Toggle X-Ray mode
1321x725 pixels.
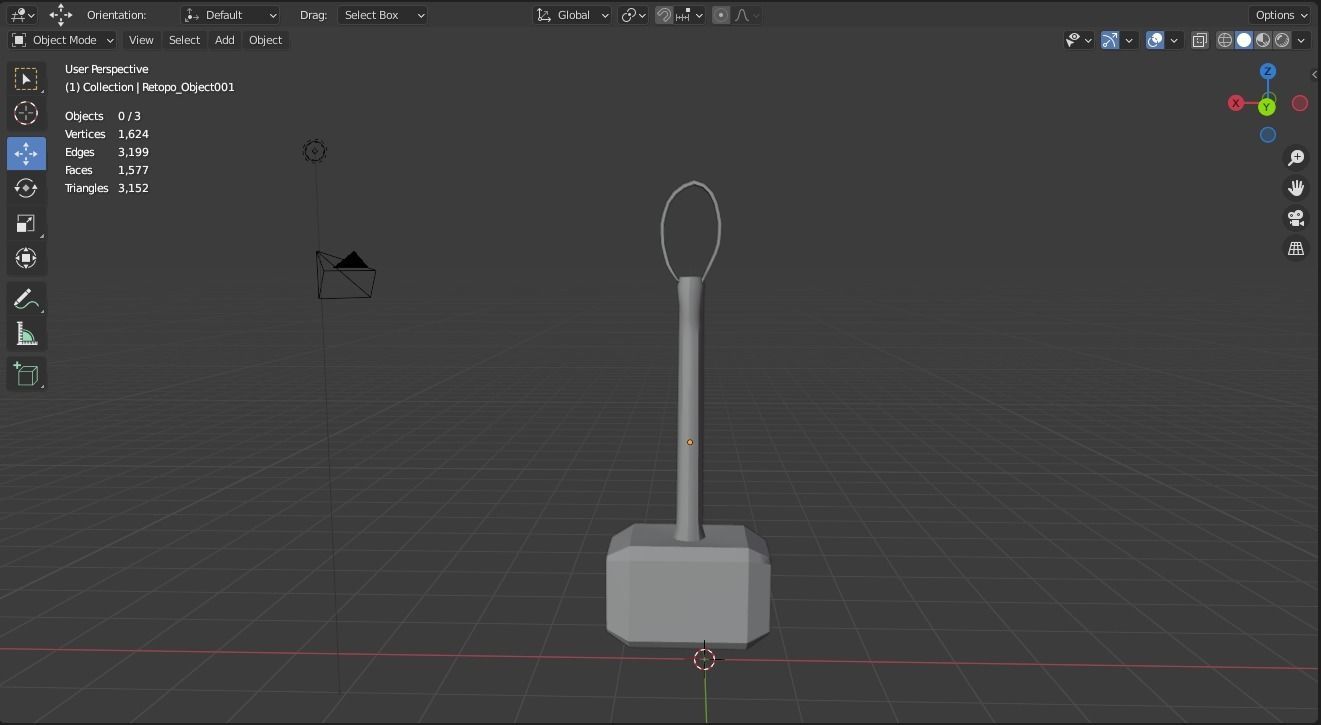tap(1199, 40)
